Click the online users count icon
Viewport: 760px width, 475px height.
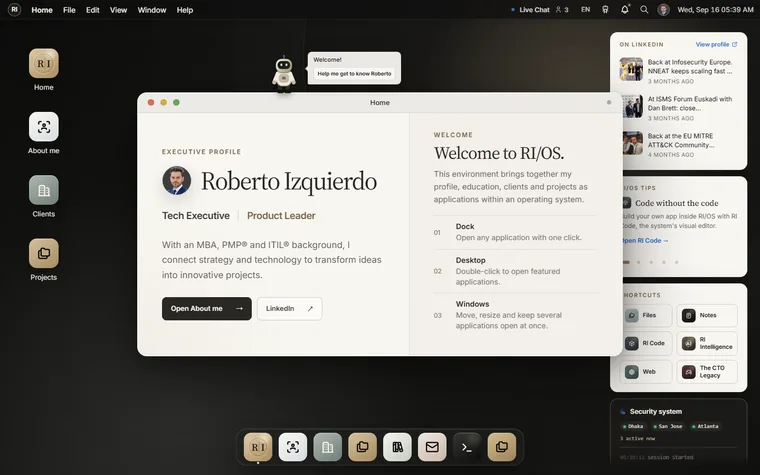[x=562, y=9]
